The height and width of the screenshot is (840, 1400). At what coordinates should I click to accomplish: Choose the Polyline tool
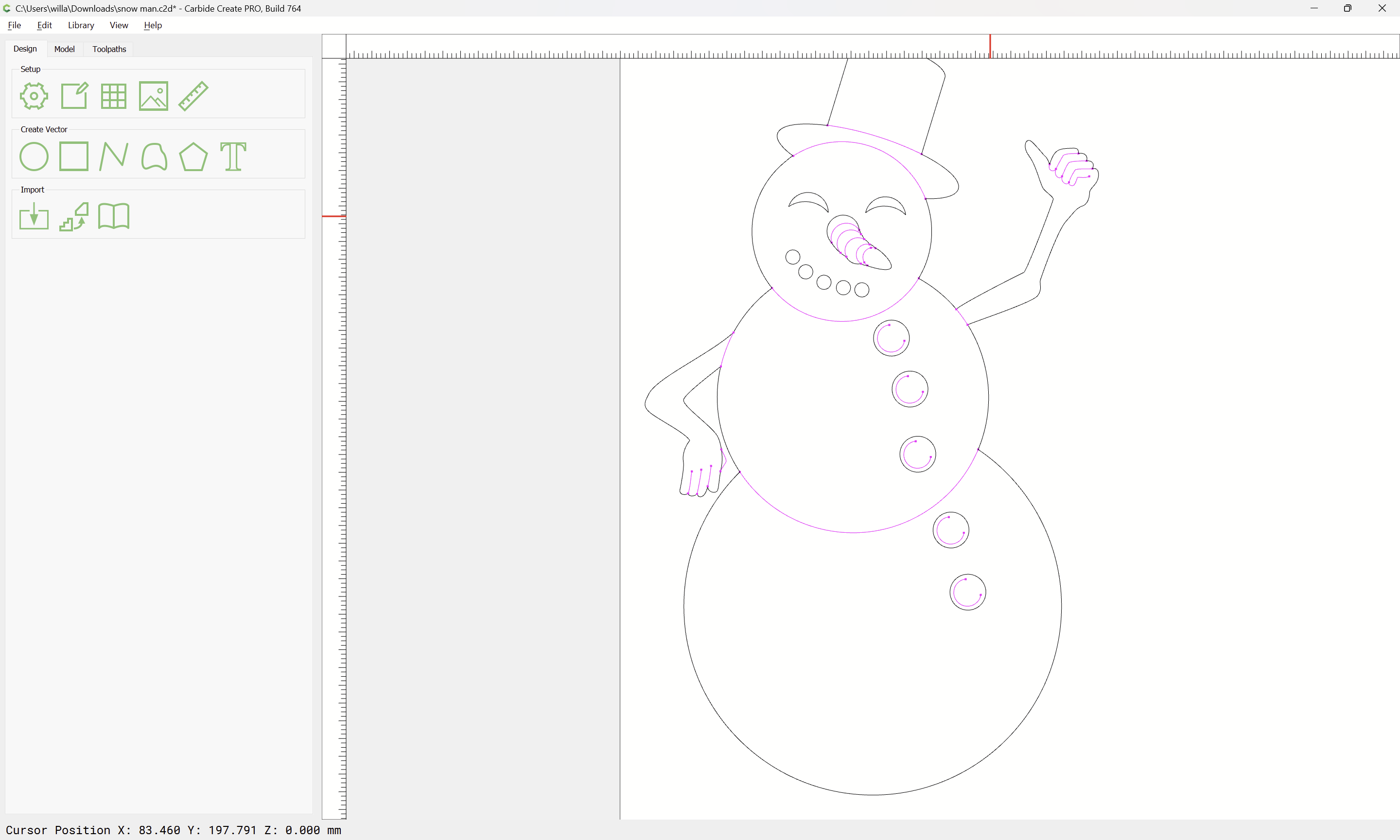(x=114, y=157)
